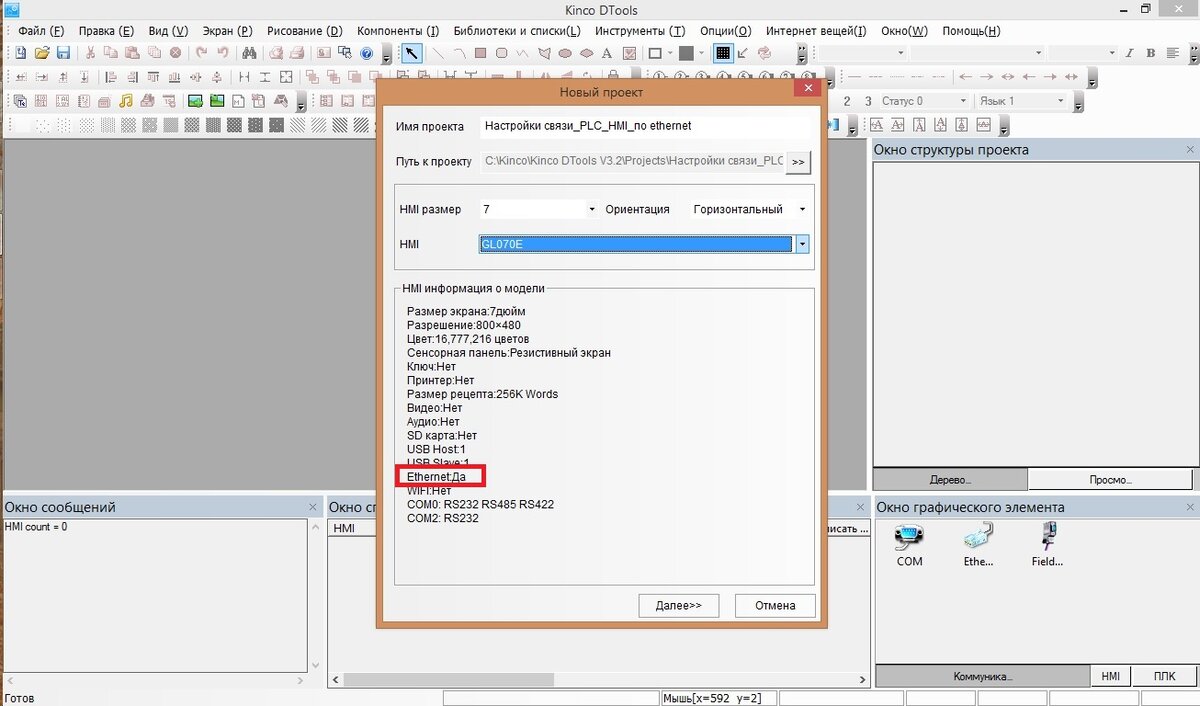Screen dimensions: 1200x706
Task: Toggle the grid display icon
Action: 723,53
